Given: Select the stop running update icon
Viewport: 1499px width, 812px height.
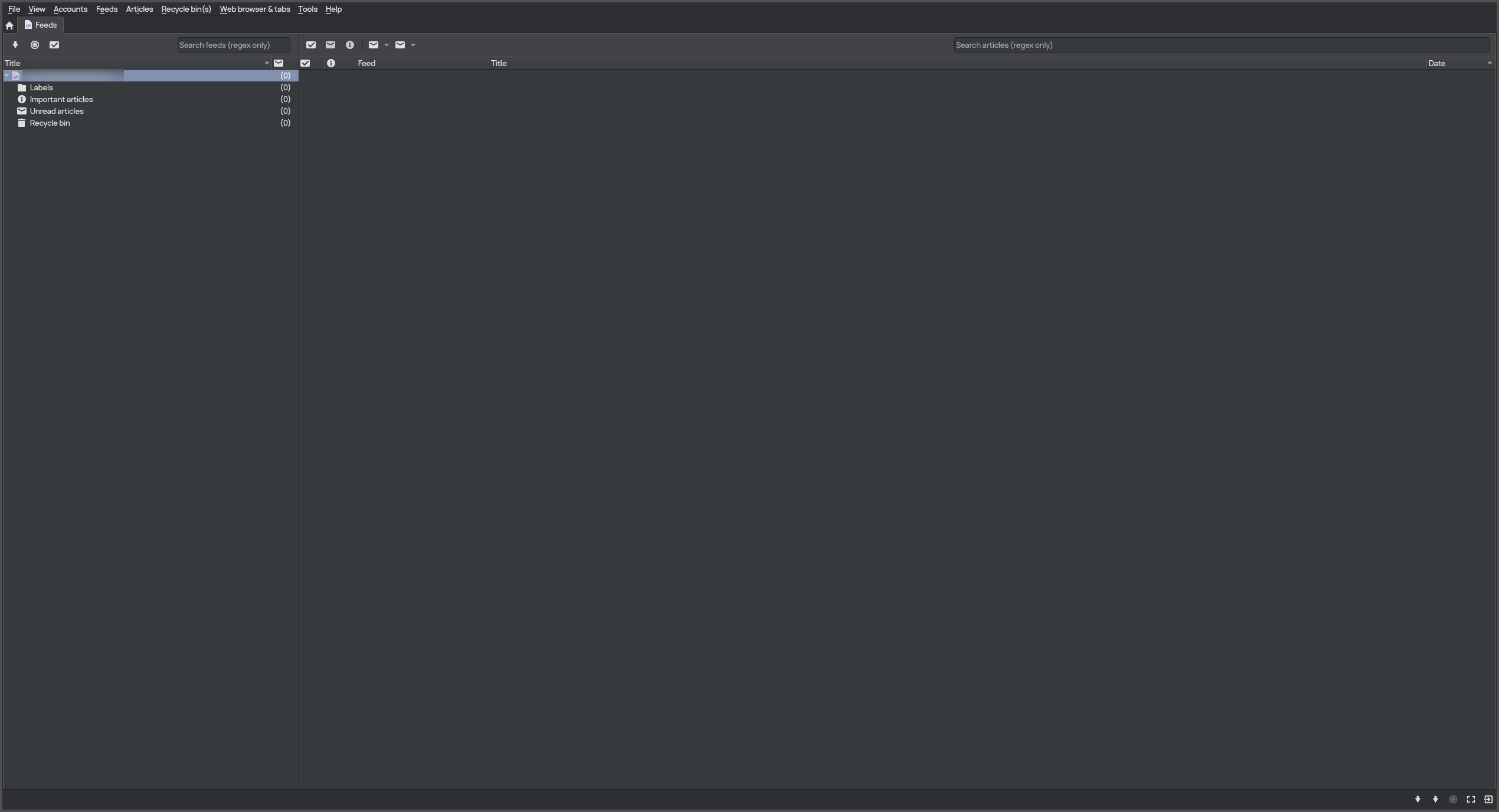Looking at the screenshot, I should point(34,45).
